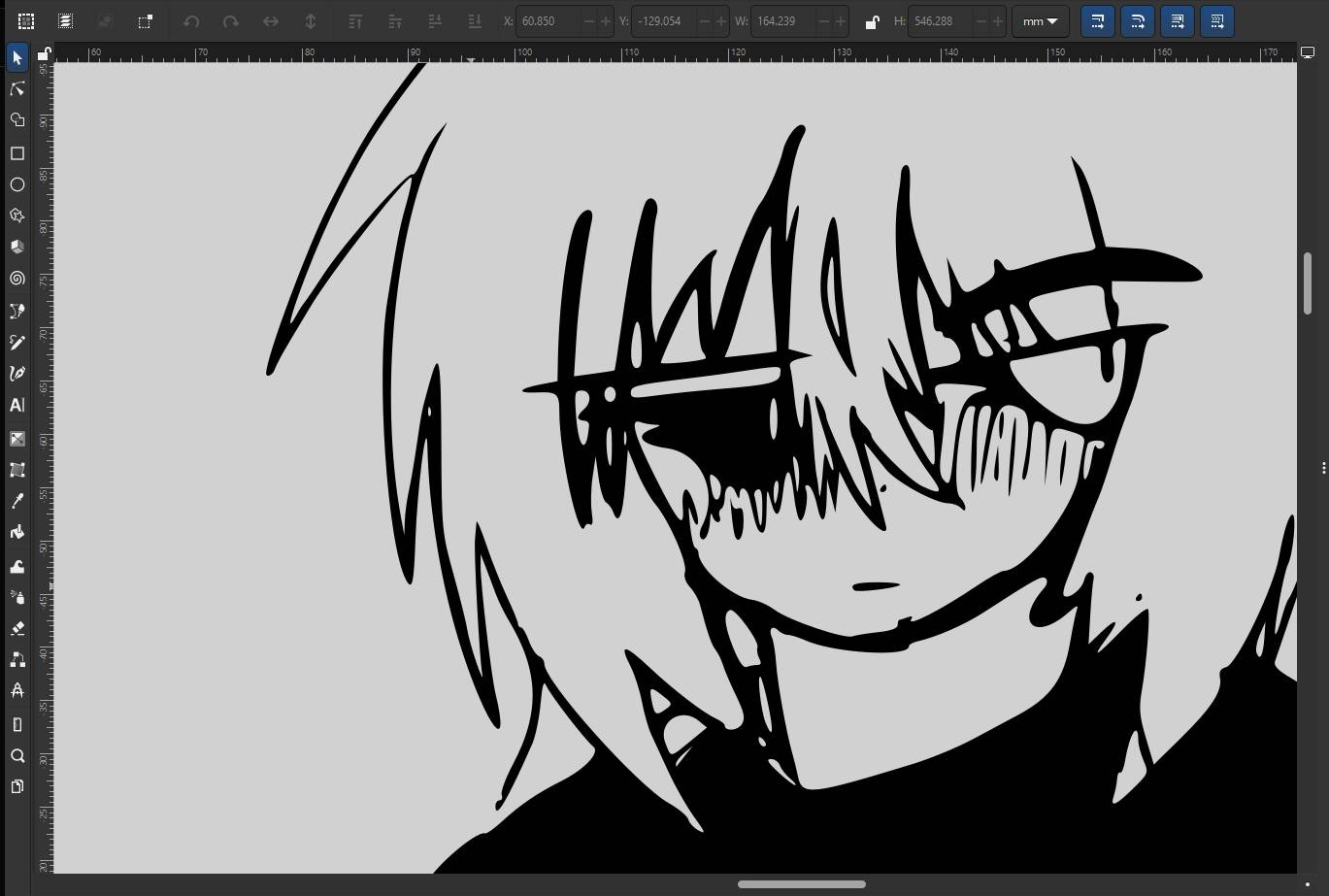The width and height of the screenshot is (1329, 896).
Task: Toggle scale rounded corners option
Action: [1138, 21]
